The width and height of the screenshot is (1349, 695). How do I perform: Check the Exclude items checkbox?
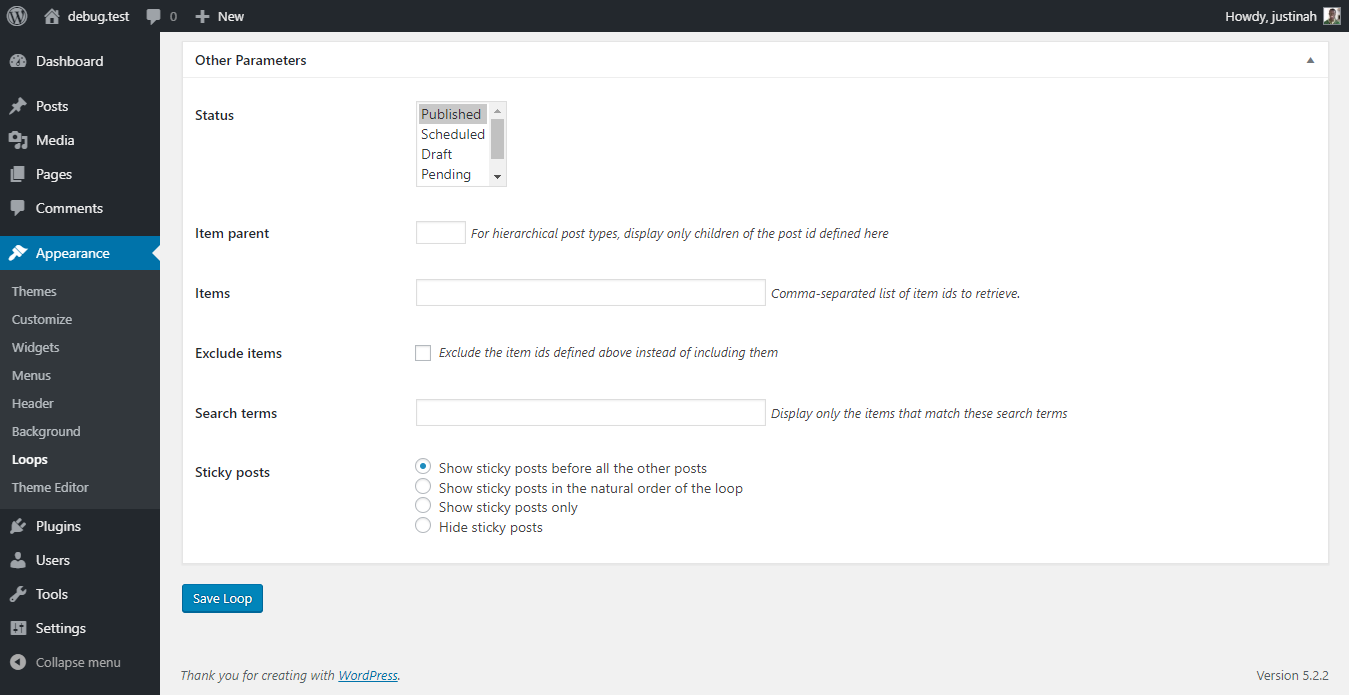coord(423,353)
